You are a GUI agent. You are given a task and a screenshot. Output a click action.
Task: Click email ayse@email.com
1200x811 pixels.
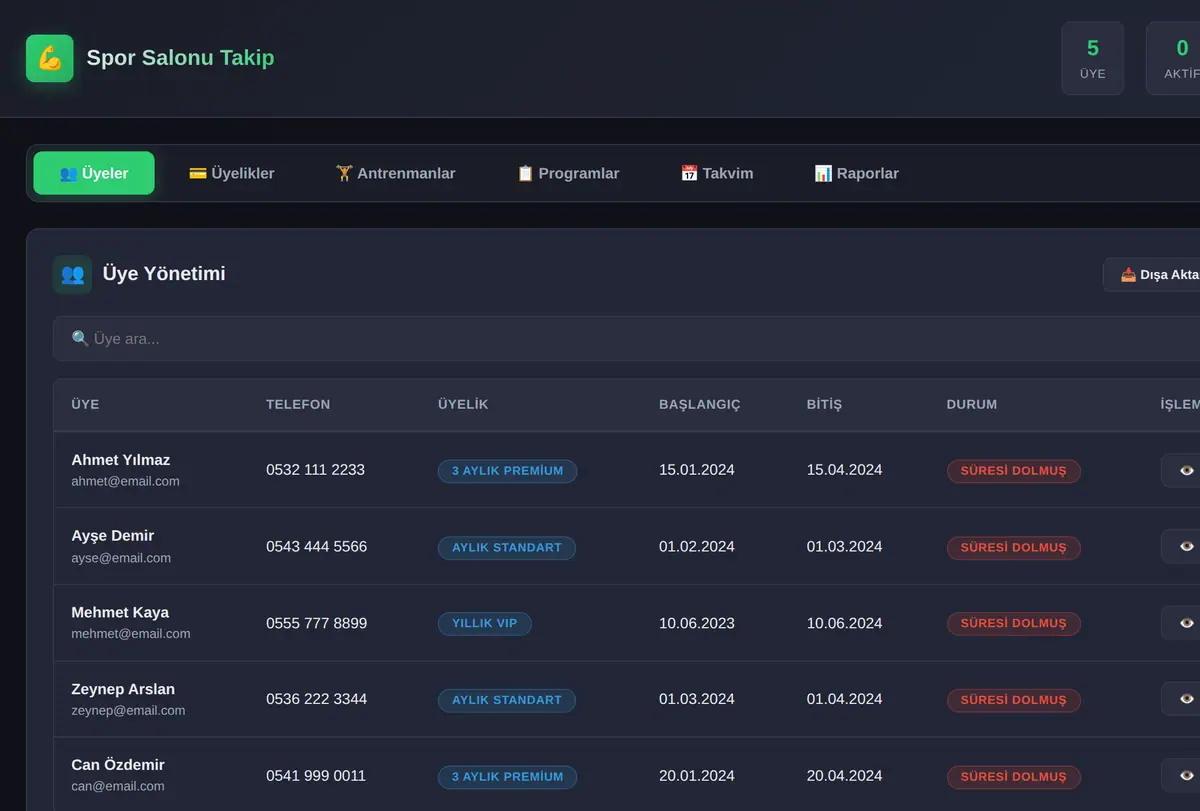pyautogui.click(x=121, y=558)
